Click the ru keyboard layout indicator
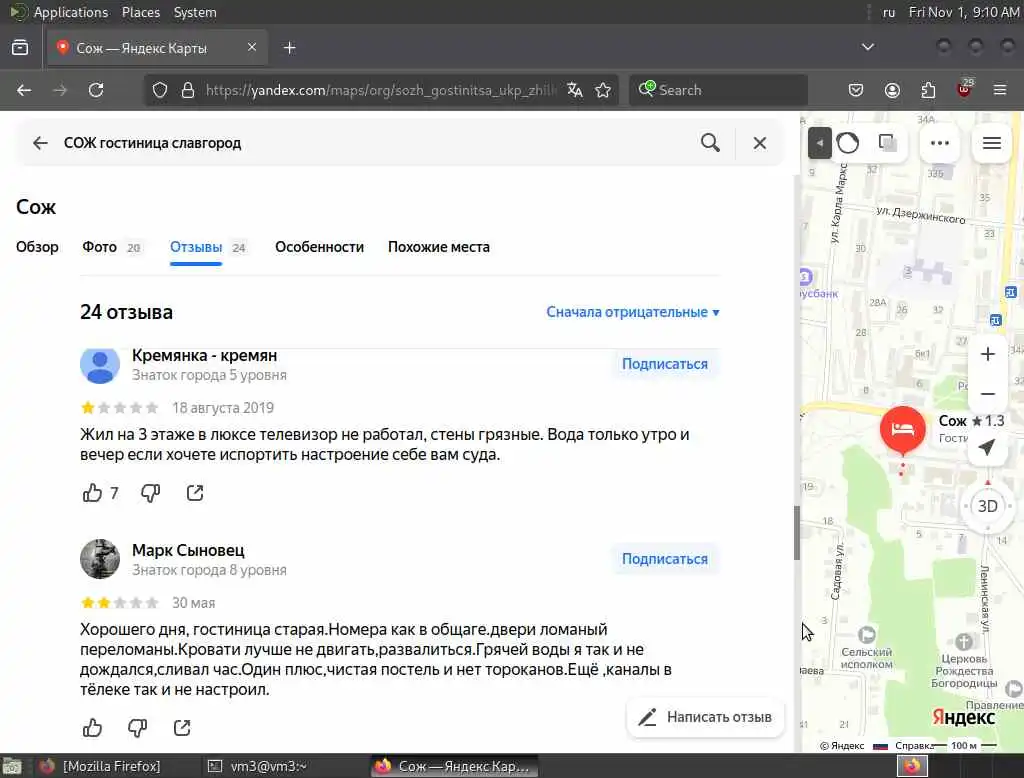Screen dimensions: 1024x778 [889, 12]
